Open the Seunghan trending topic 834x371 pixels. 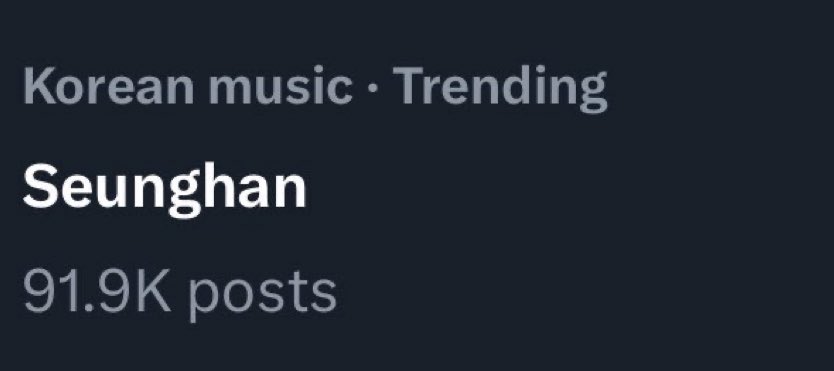(x=164, y=189)
